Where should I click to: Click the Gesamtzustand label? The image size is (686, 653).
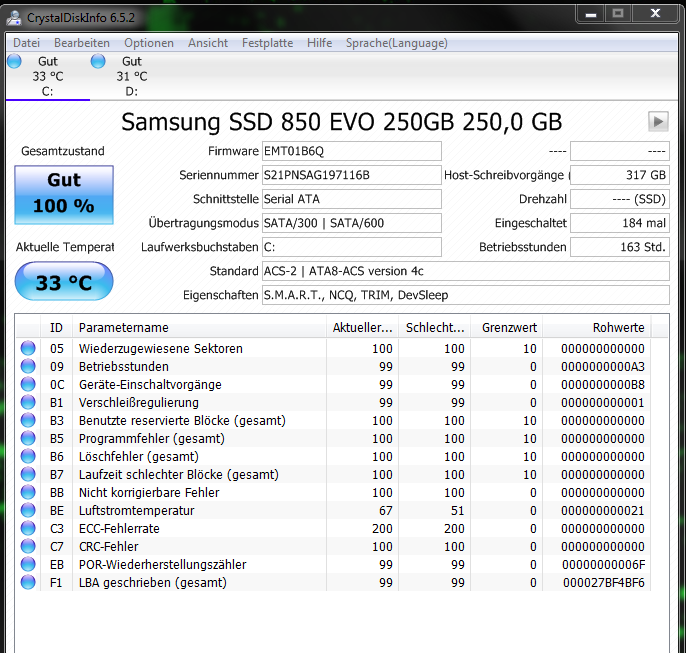[63, 151]
